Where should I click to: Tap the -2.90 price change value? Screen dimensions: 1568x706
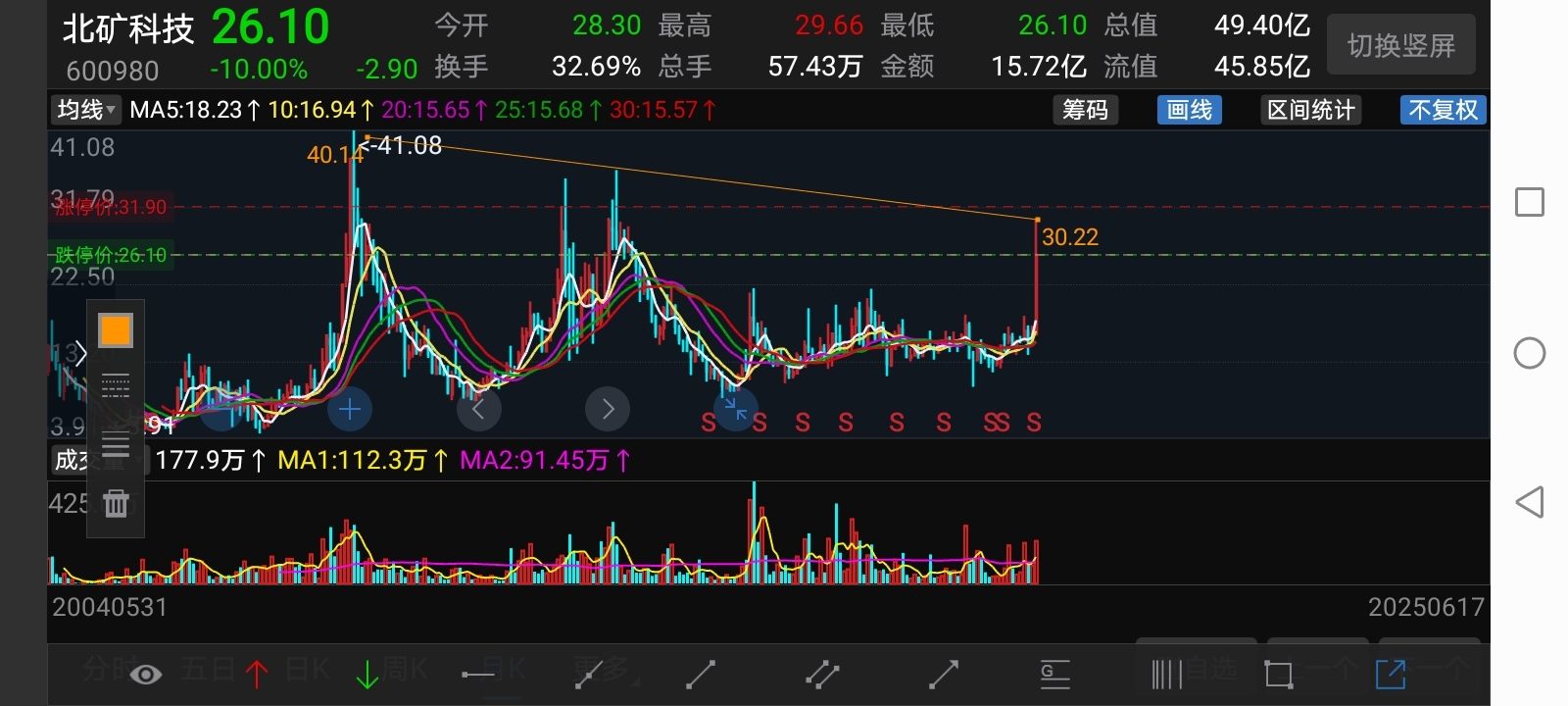[x=387, y=70]
